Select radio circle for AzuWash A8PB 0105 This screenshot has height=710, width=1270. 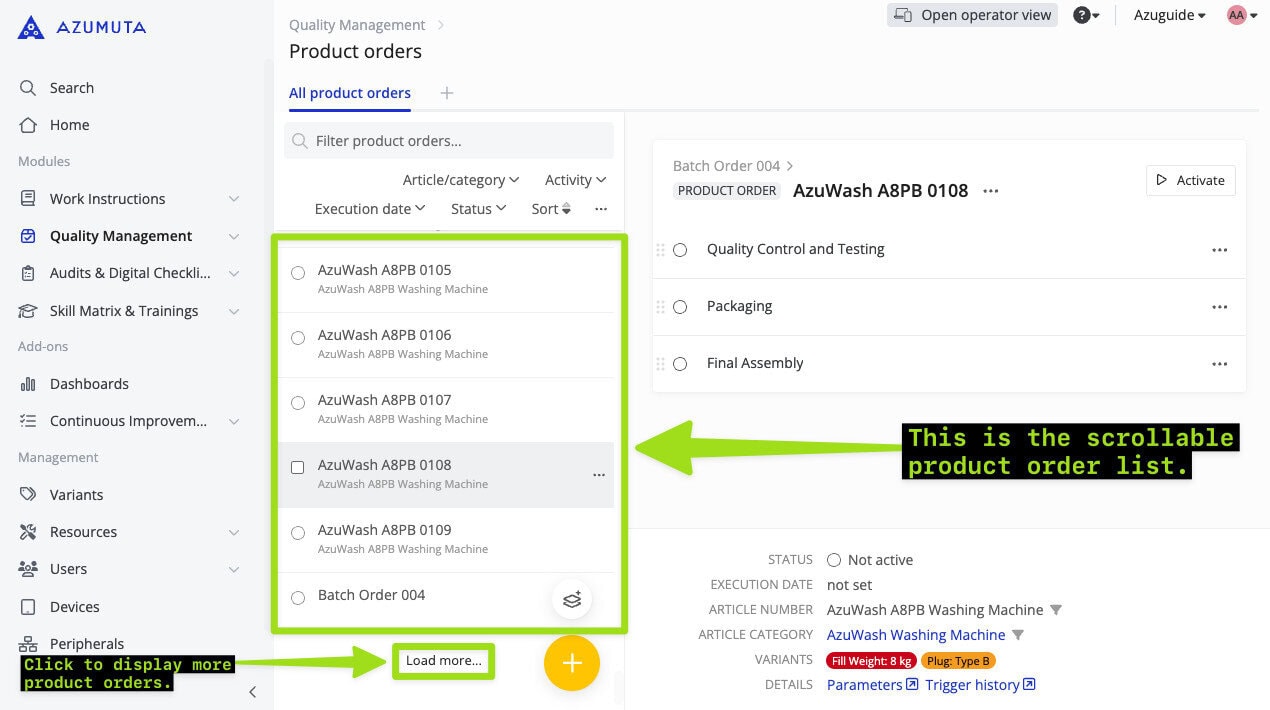click(297, 273)
